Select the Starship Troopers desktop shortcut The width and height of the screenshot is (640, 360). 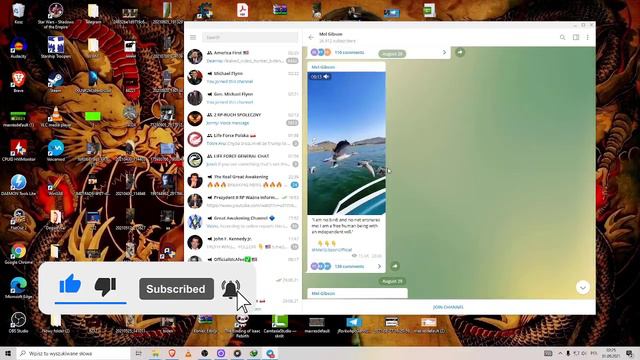pos(56,48)
